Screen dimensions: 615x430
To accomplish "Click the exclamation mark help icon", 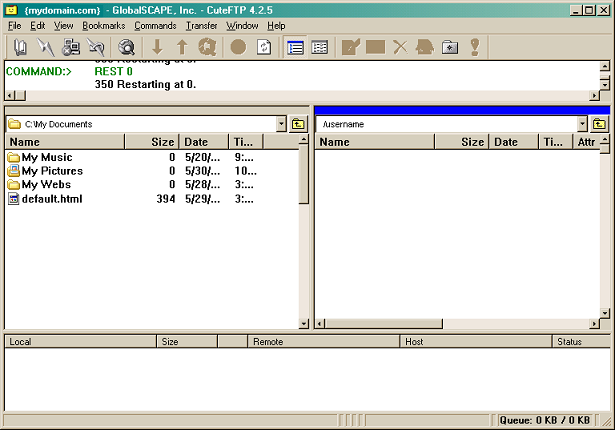I will tap(475, 47).
